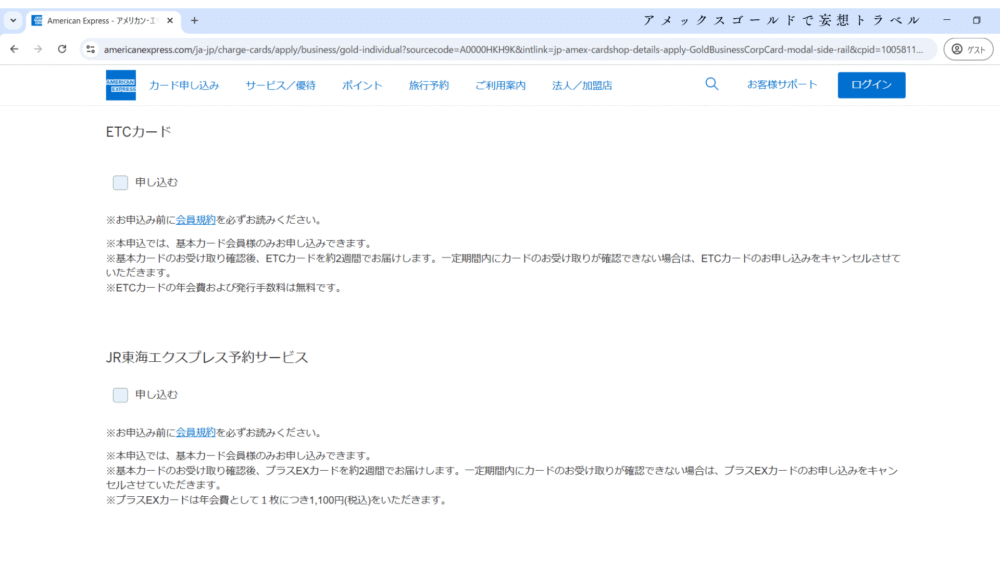Check 申し込む for JR東海エクスプレス予約サービス
The height and width of the screenshot is (563, 1000).
click(x=120, y=395)
